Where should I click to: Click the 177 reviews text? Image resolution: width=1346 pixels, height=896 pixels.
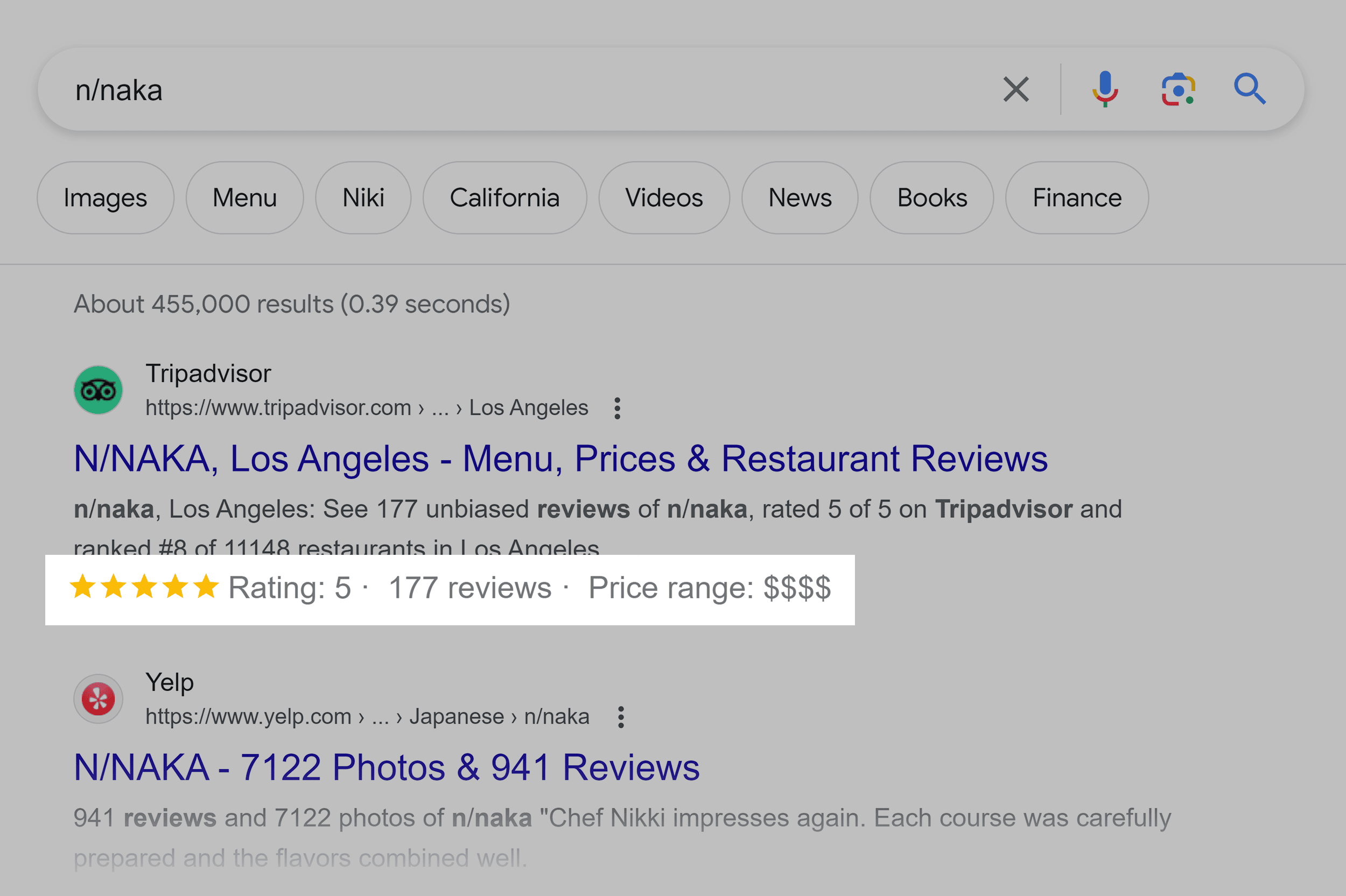tap(470, 588)
